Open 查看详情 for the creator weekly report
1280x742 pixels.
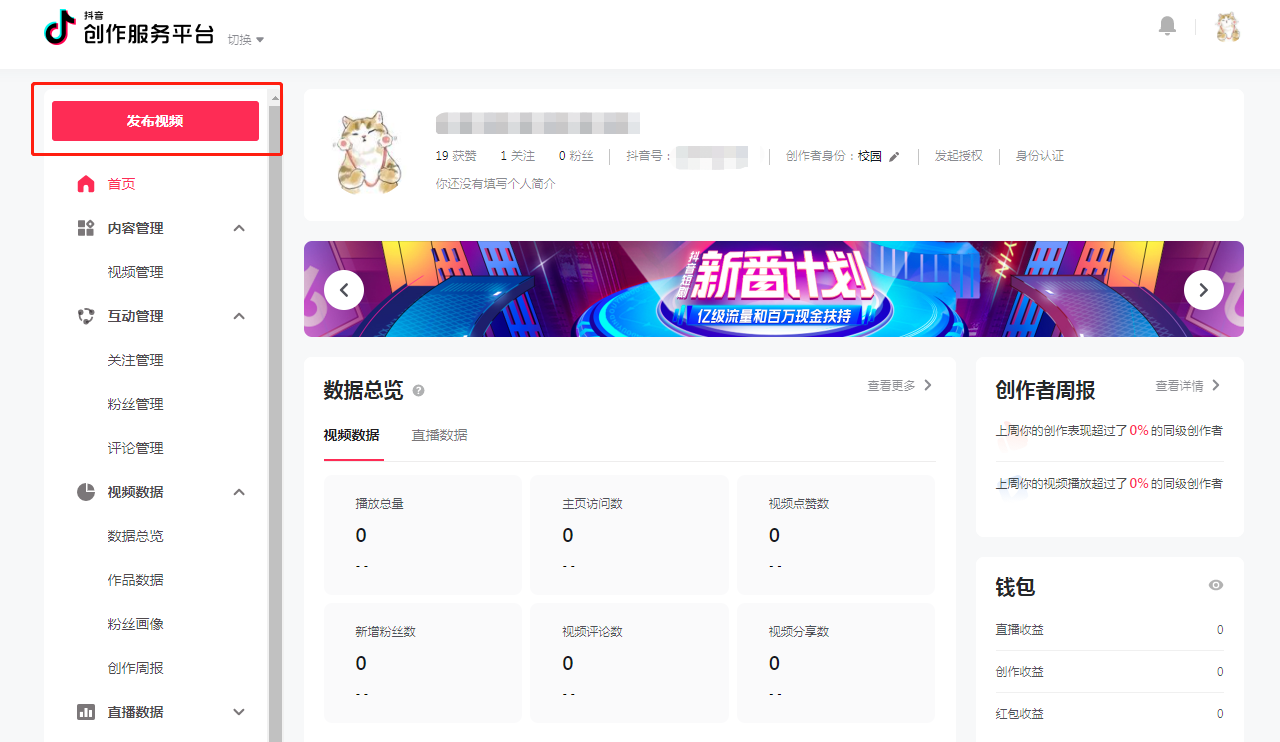(1188, 386)
